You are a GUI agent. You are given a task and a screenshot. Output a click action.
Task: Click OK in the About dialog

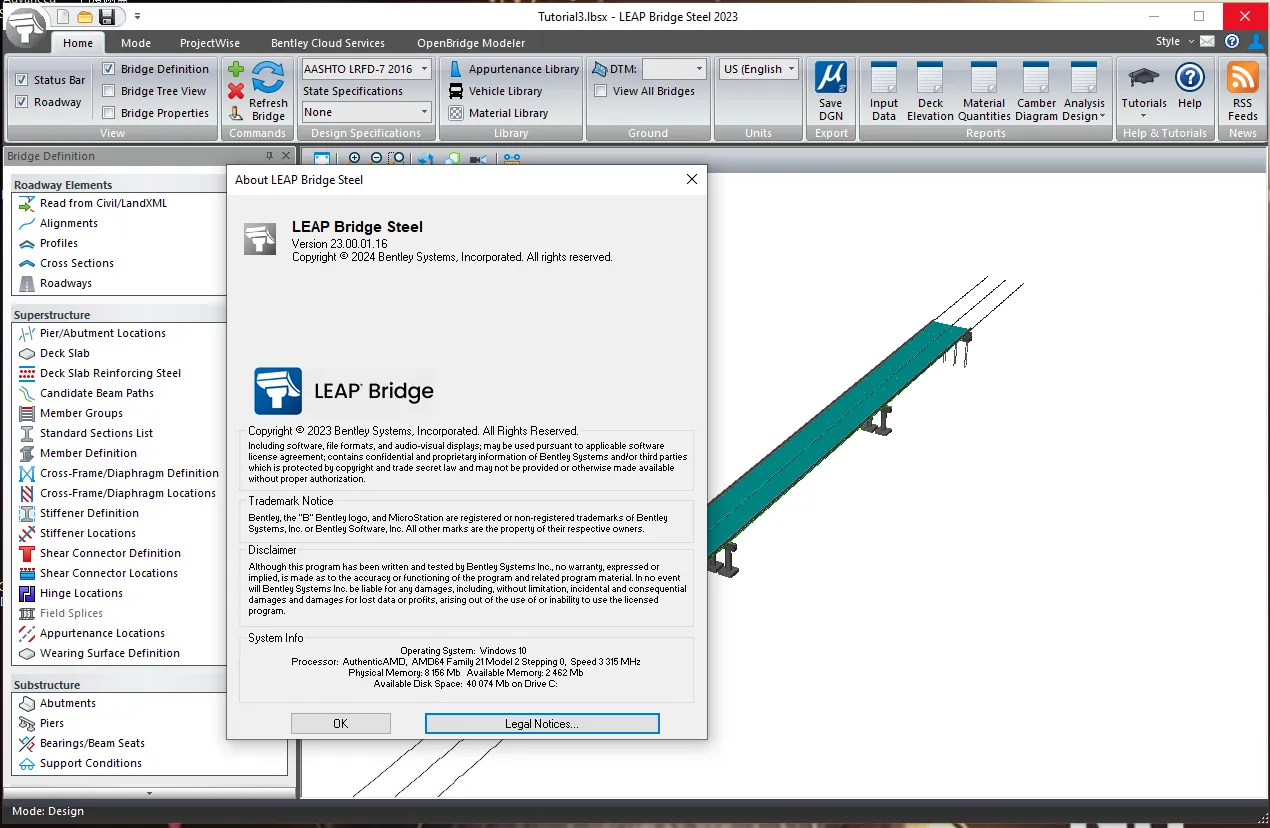(340, 723)
